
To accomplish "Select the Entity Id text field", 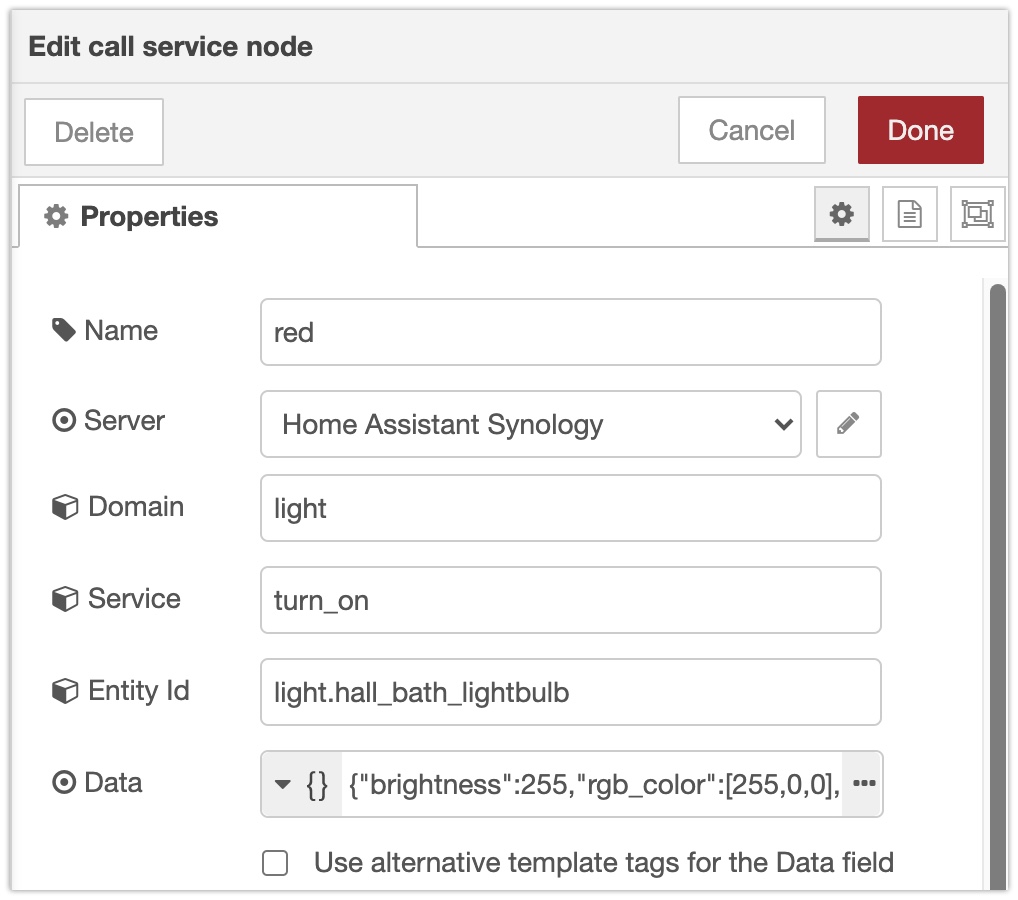I will pyautogui.click(x=570, y=692).
